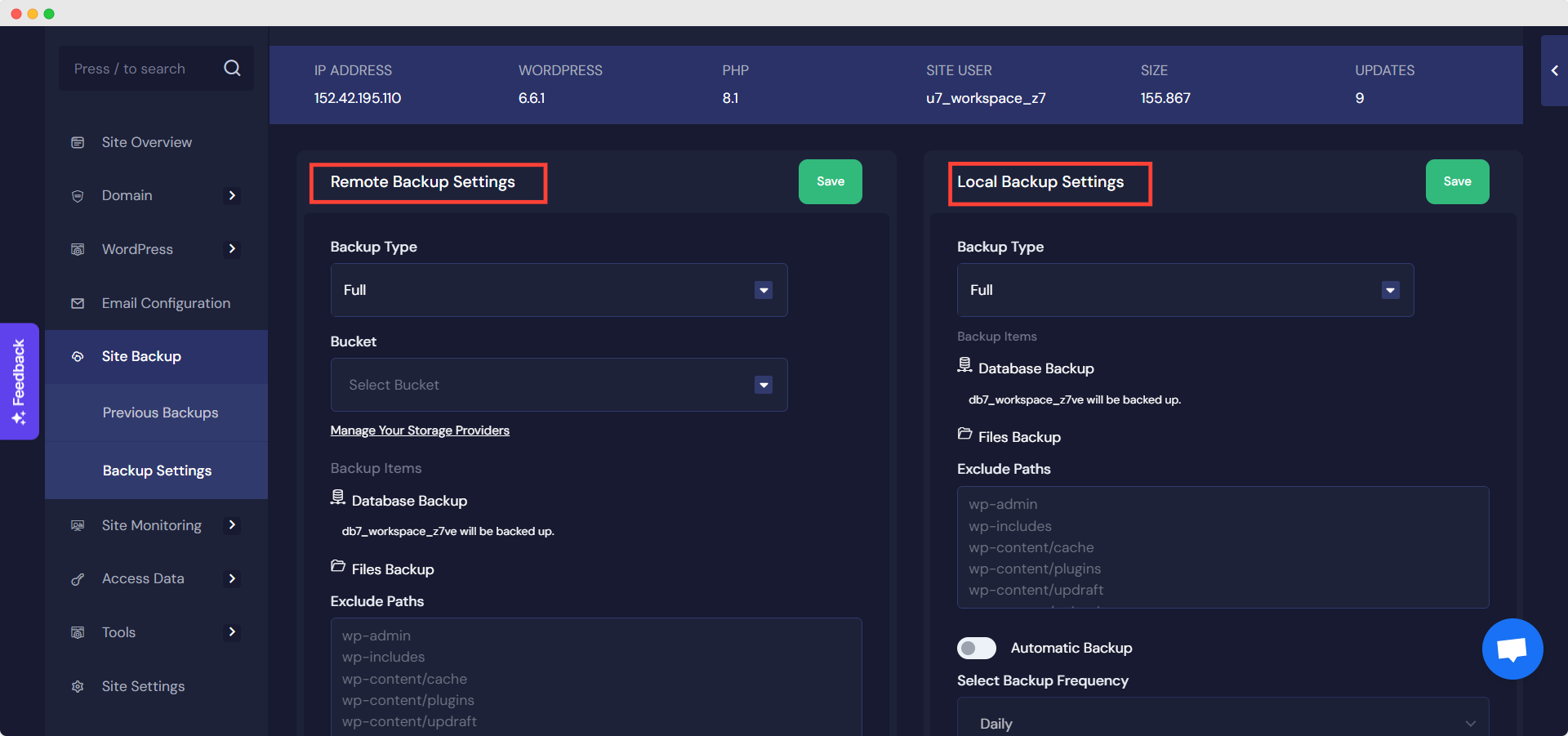Expand the Tools submenu chevron
The width and height of the screenshot is (1568, 736).
[x=232, y=631]
